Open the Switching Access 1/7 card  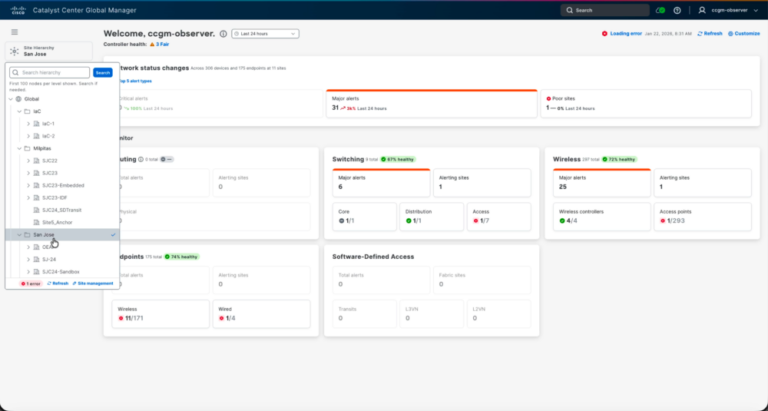[499, 217]
